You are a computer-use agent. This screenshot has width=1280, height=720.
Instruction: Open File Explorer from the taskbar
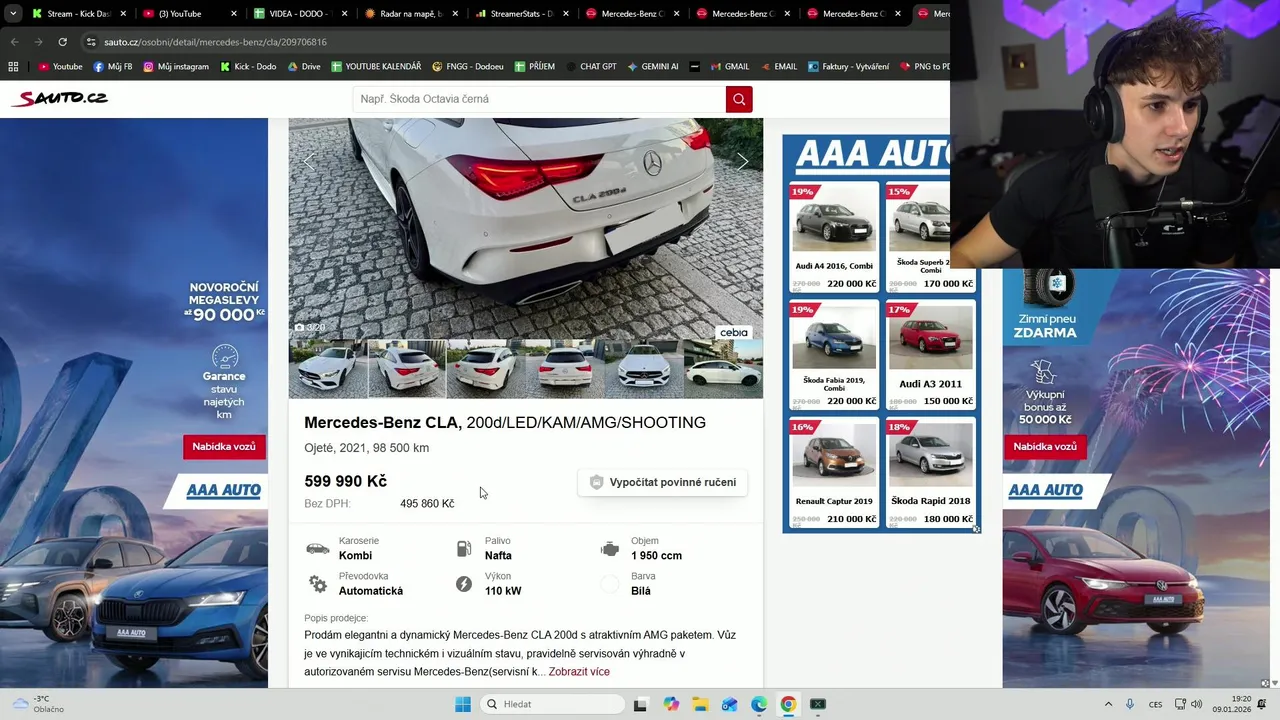click(x=700, y=704)
